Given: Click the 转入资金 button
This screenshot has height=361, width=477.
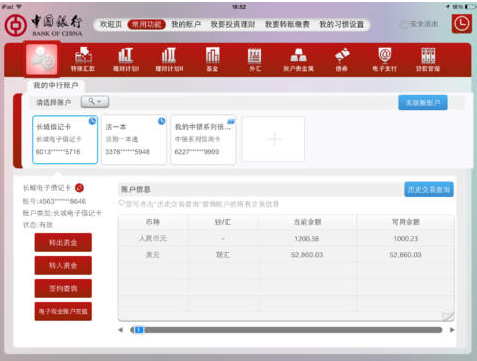Looking at the screenshot, I should (63, 265).
